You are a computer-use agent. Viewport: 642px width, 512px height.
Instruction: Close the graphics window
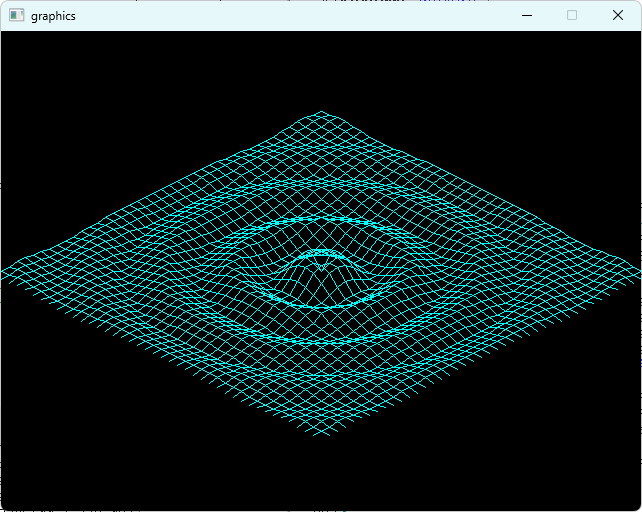[x=618, y=16]
